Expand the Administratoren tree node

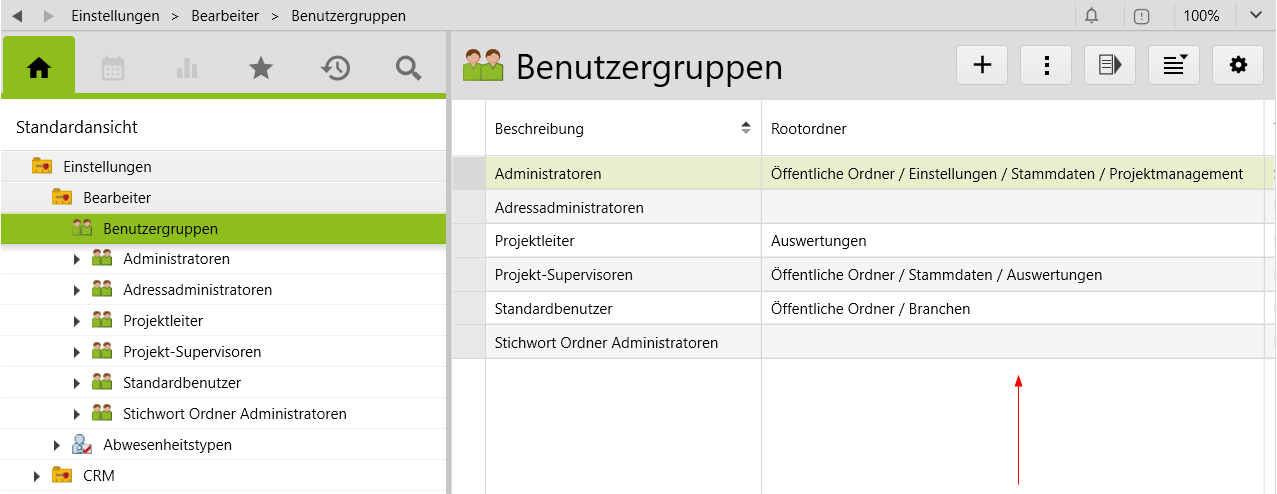point(77,260)
